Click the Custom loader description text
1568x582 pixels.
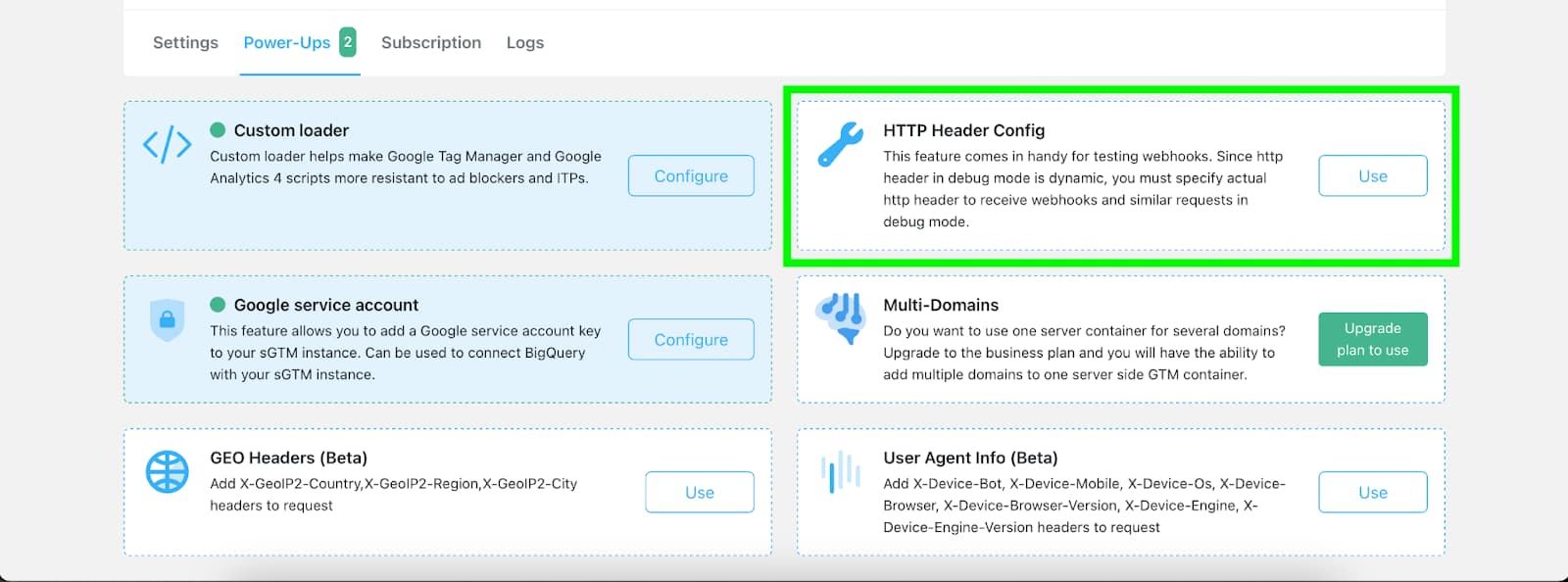click(x=406, y=167)
